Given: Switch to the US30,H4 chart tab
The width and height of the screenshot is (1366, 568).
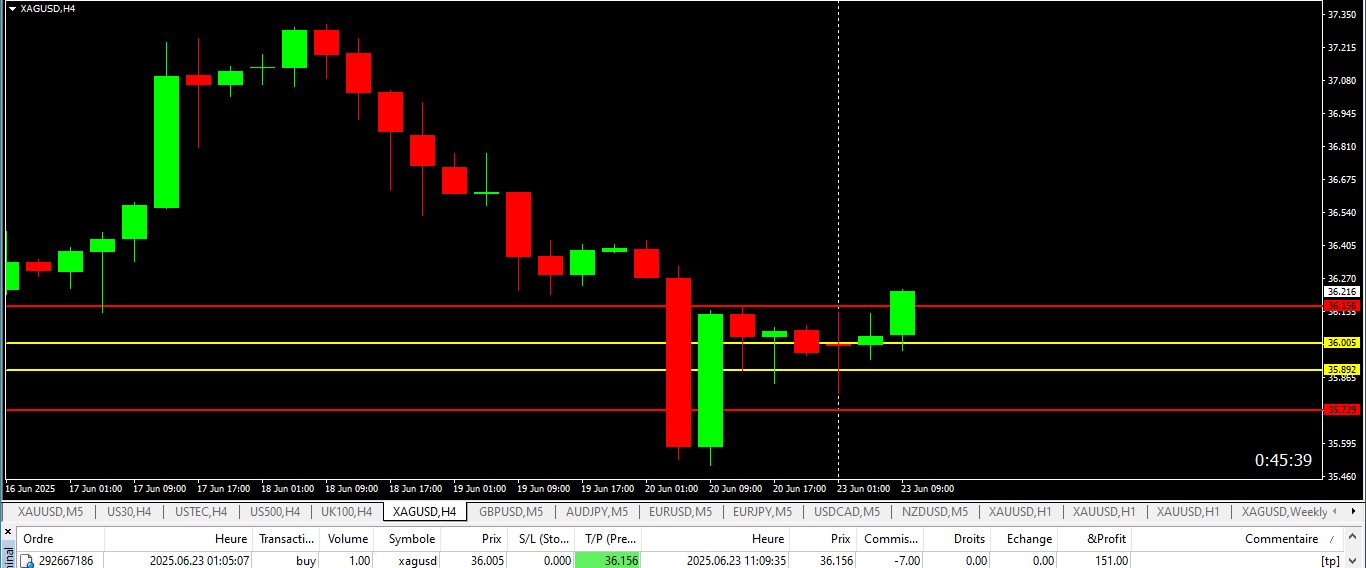Looking at the screenshot, I should 129,511.
